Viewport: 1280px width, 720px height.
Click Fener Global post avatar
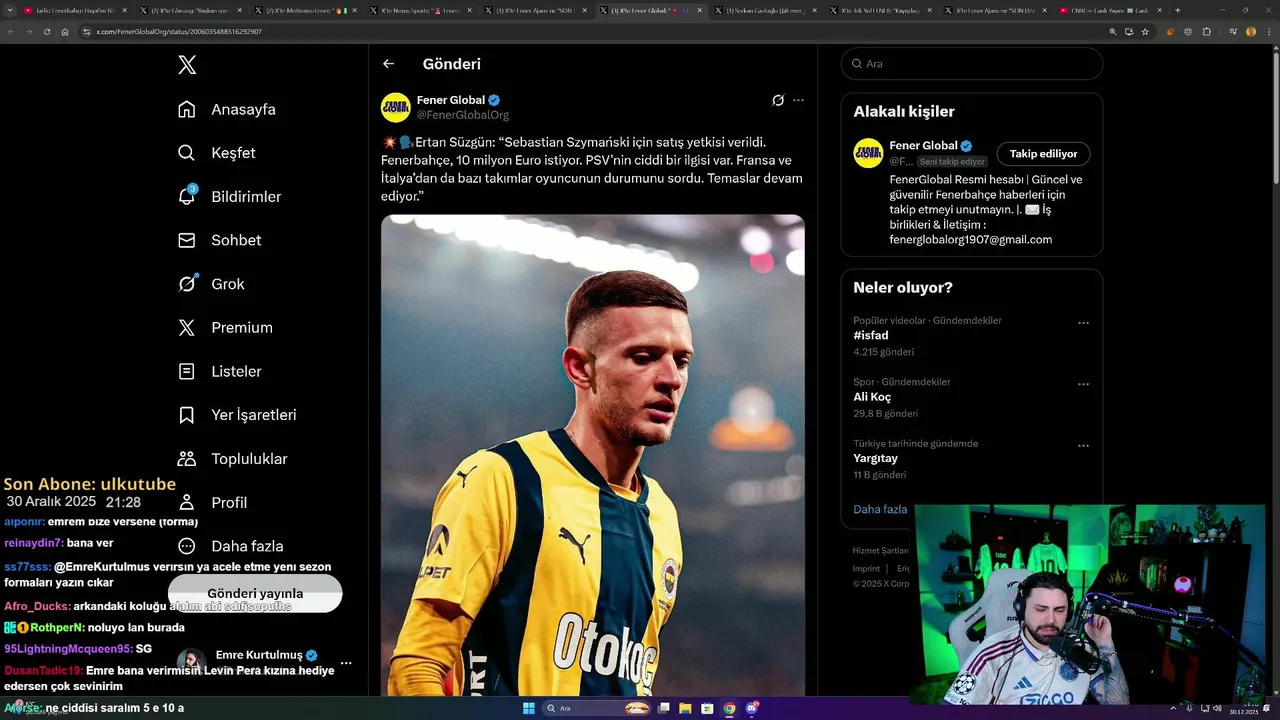click(x=396, y=107)
